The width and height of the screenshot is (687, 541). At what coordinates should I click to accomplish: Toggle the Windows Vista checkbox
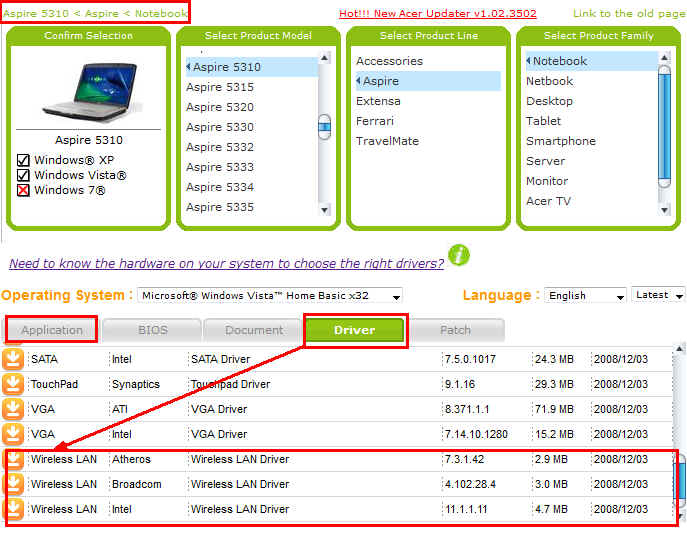[23, 175]
